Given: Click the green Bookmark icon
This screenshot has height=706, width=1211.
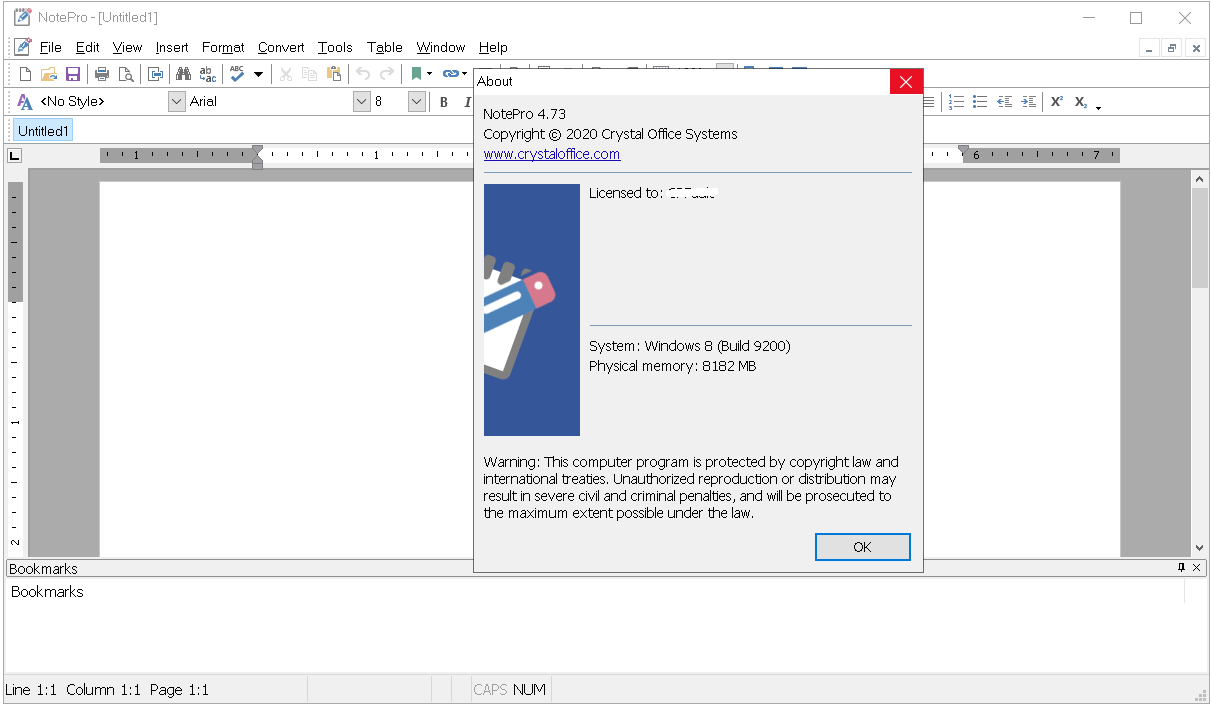Looking at the screenshot, I should point(416,74).
